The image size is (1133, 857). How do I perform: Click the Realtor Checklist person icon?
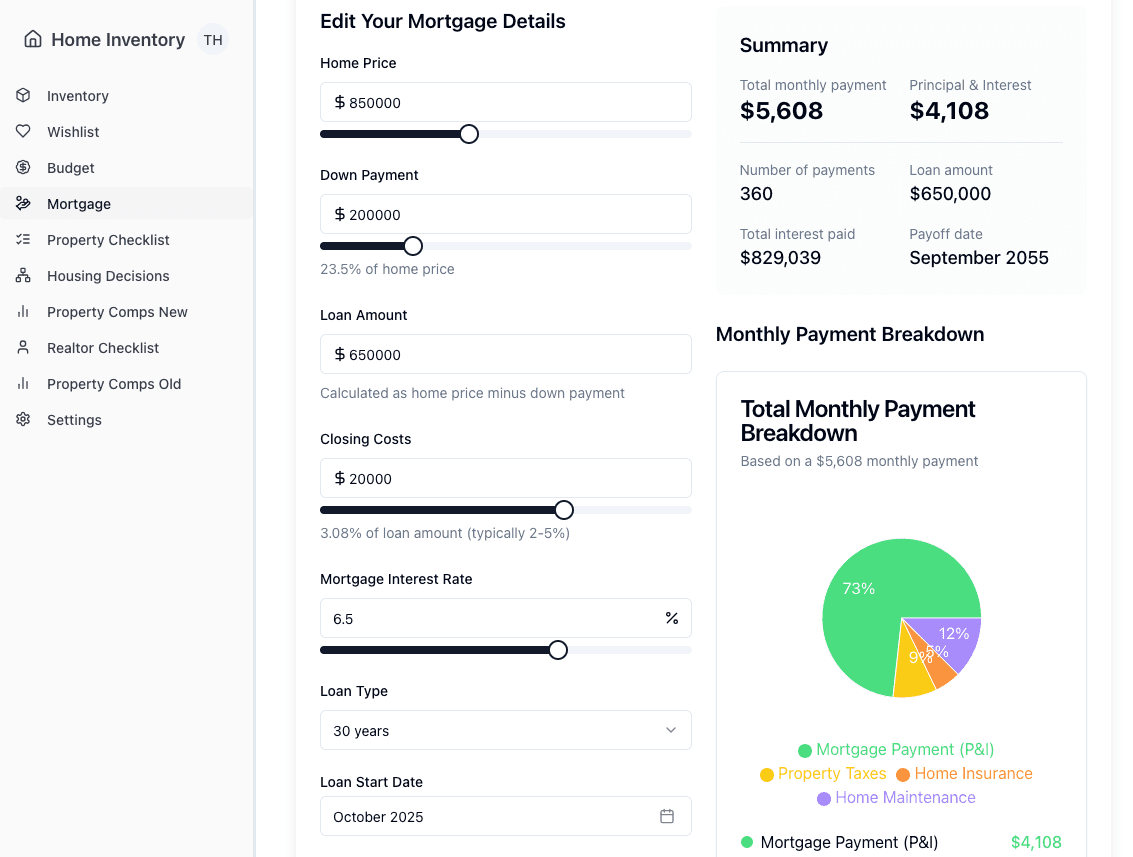23,348
